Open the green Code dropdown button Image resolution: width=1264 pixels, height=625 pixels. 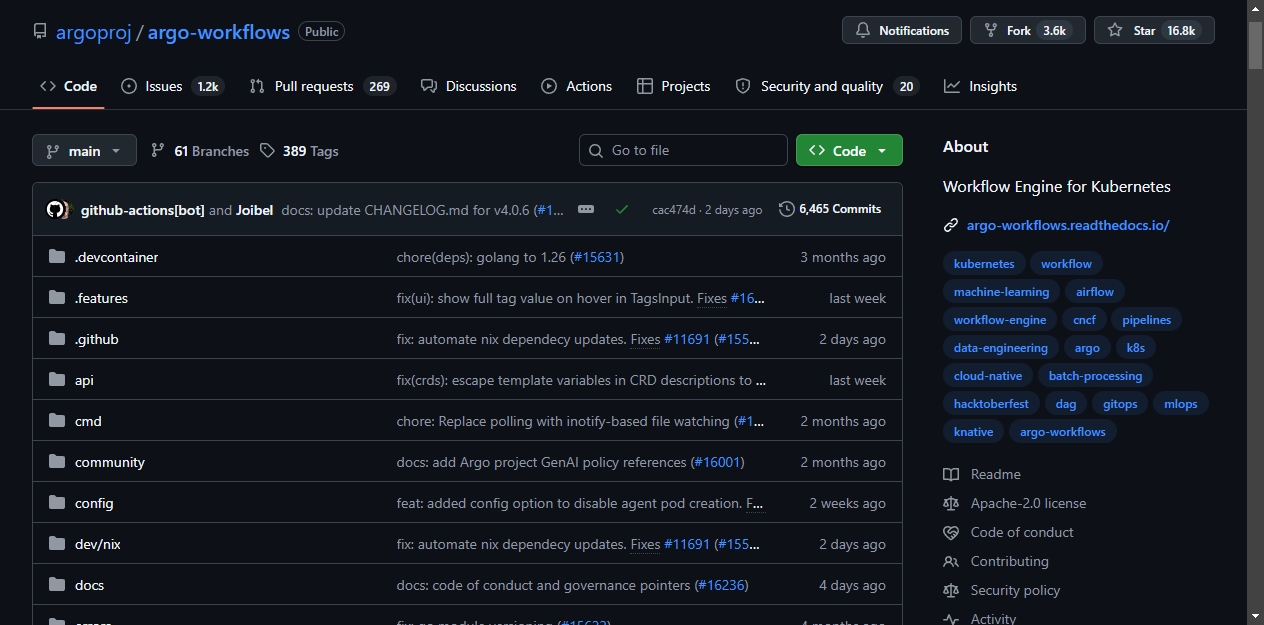(x=849, y=150)
